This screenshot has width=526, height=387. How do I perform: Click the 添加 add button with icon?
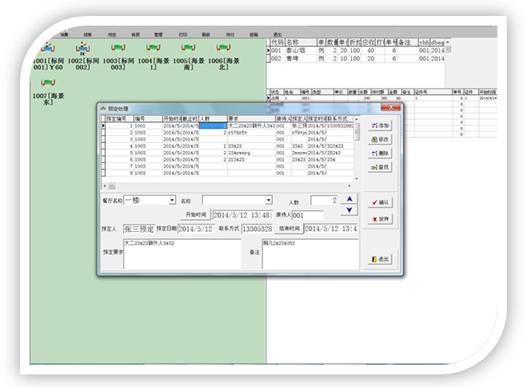[x=380, y=125]
